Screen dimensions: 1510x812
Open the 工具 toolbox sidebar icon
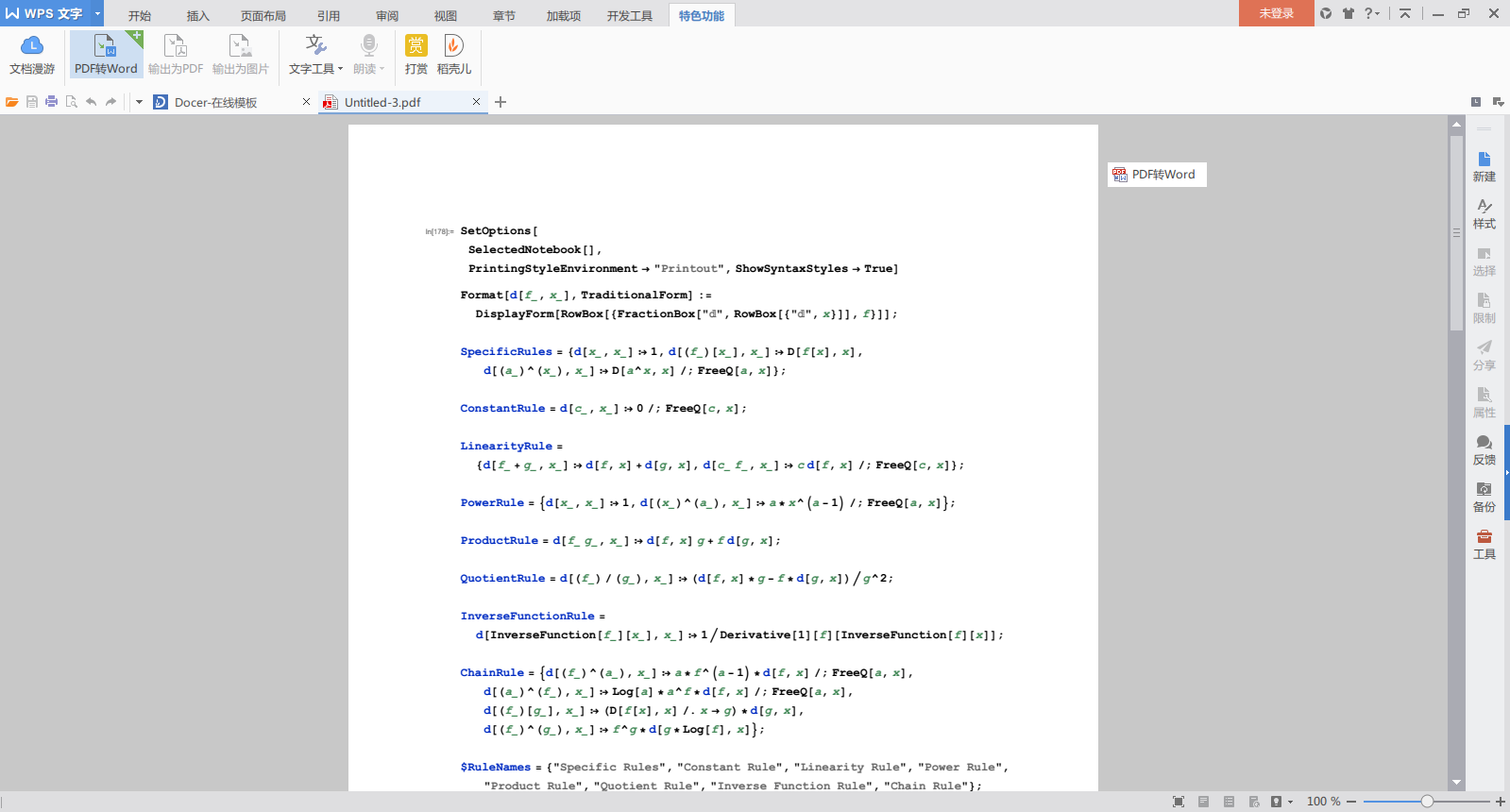[1485, 545]
